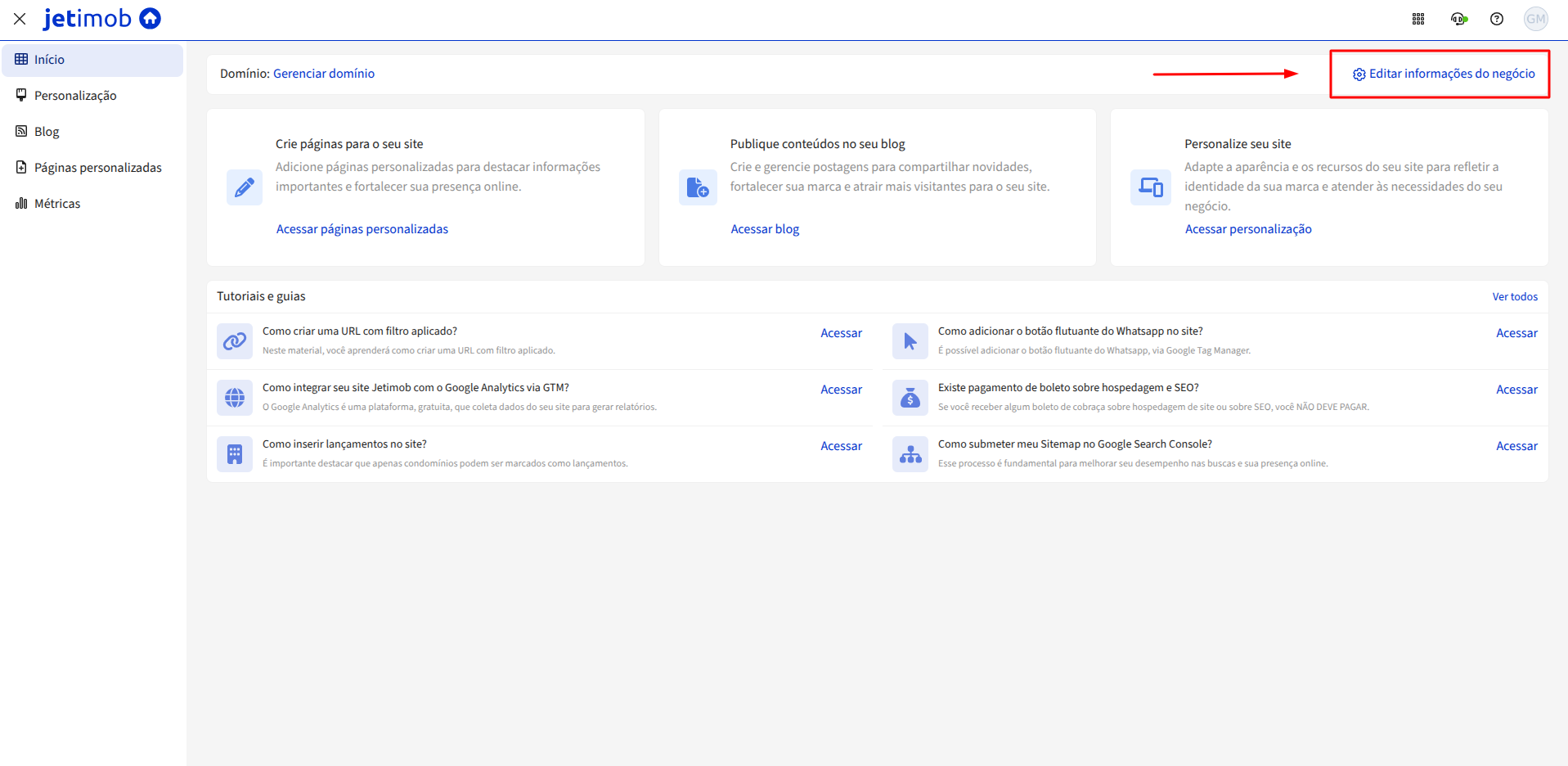The height and width of the screenshot is (766, 1568).
Task: Click Ver todos in Tutoriais e guias
Action: [1515, 297]
